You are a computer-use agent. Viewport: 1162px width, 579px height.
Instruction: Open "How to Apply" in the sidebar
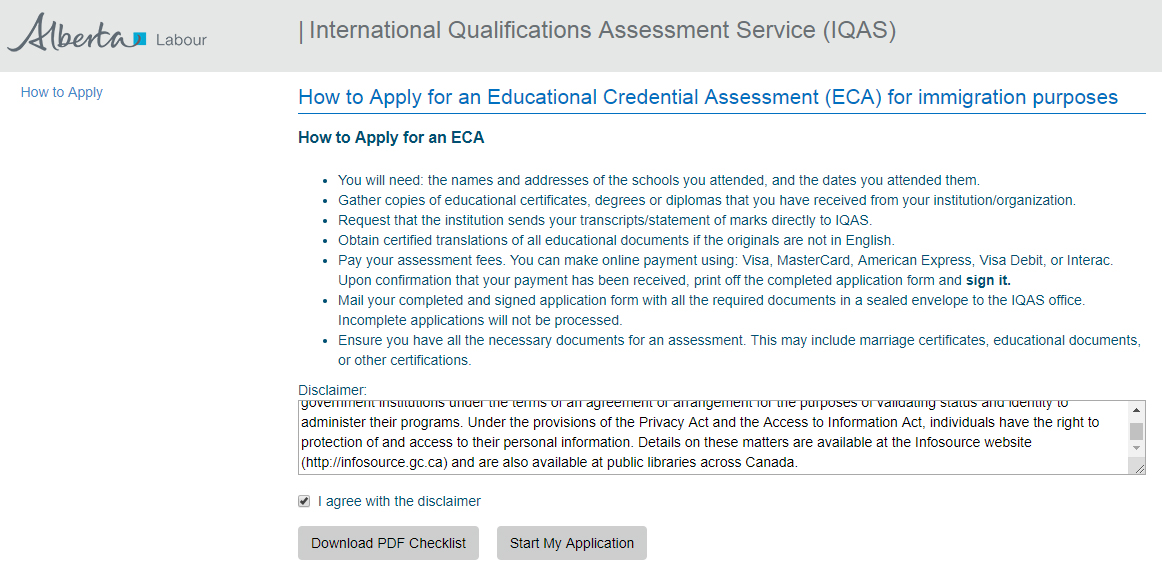click(x=61, y=91)
